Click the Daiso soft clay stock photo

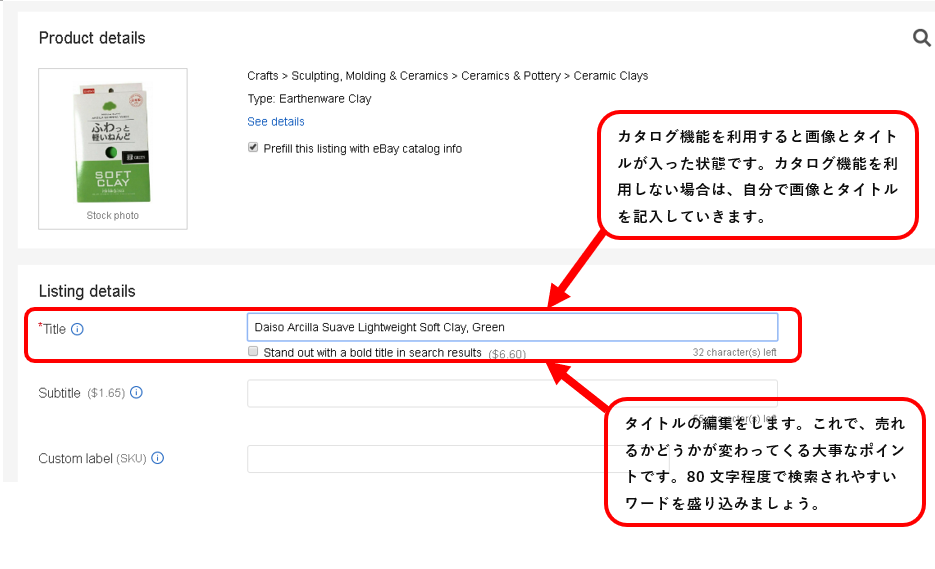pyautogui.click(x=112, y=143)
